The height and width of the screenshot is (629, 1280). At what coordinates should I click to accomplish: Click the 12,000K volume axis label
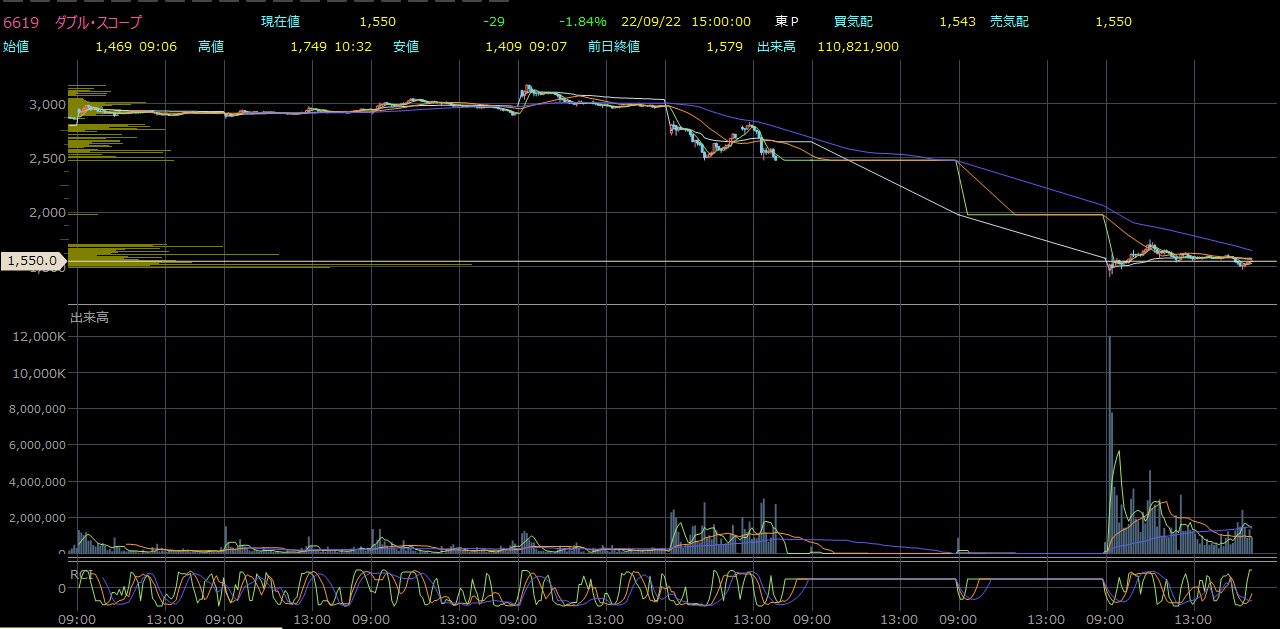(38, 337)
